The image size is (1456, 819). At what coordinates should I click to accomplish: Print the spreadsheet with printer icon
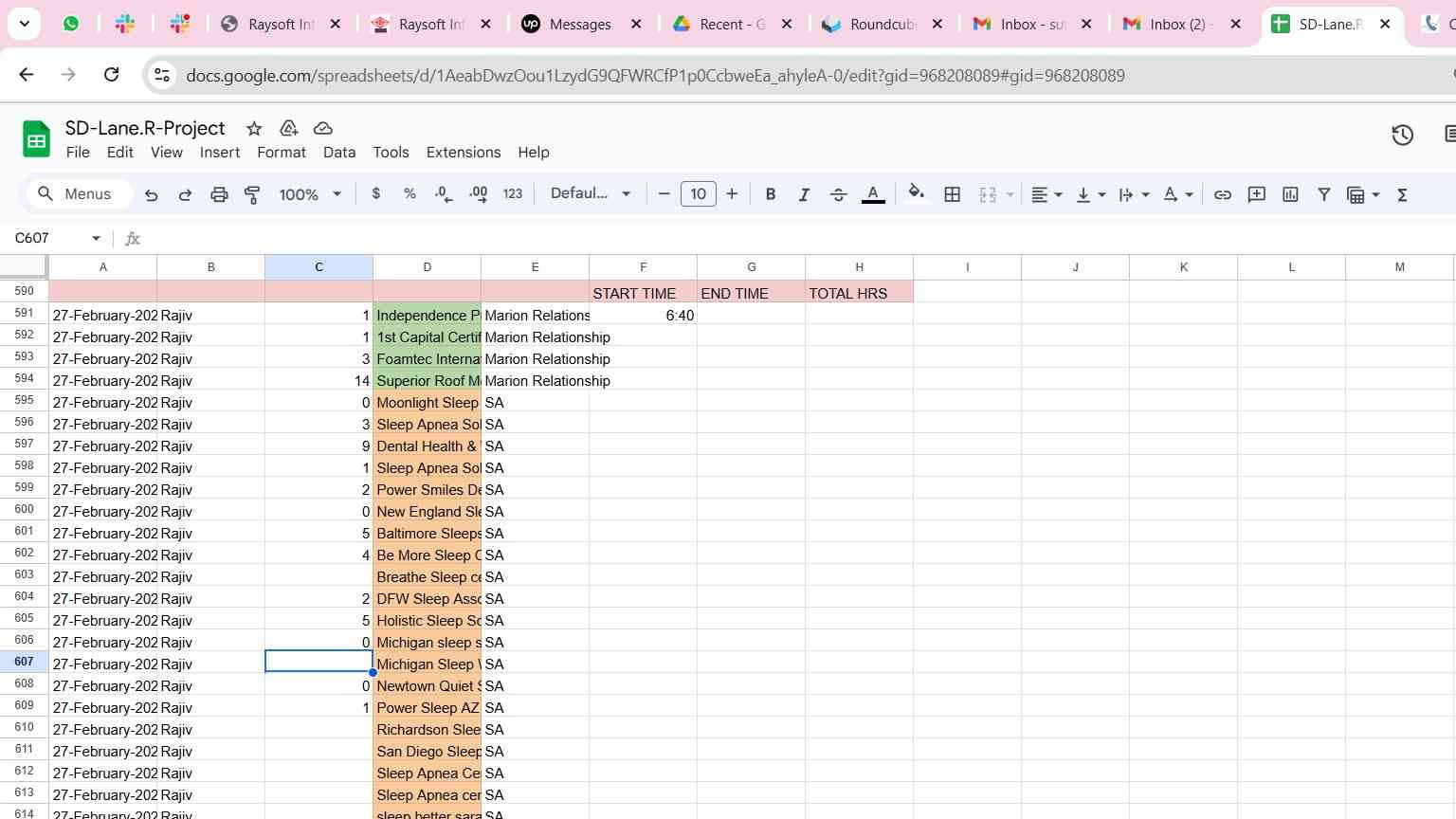pos(219,194)
